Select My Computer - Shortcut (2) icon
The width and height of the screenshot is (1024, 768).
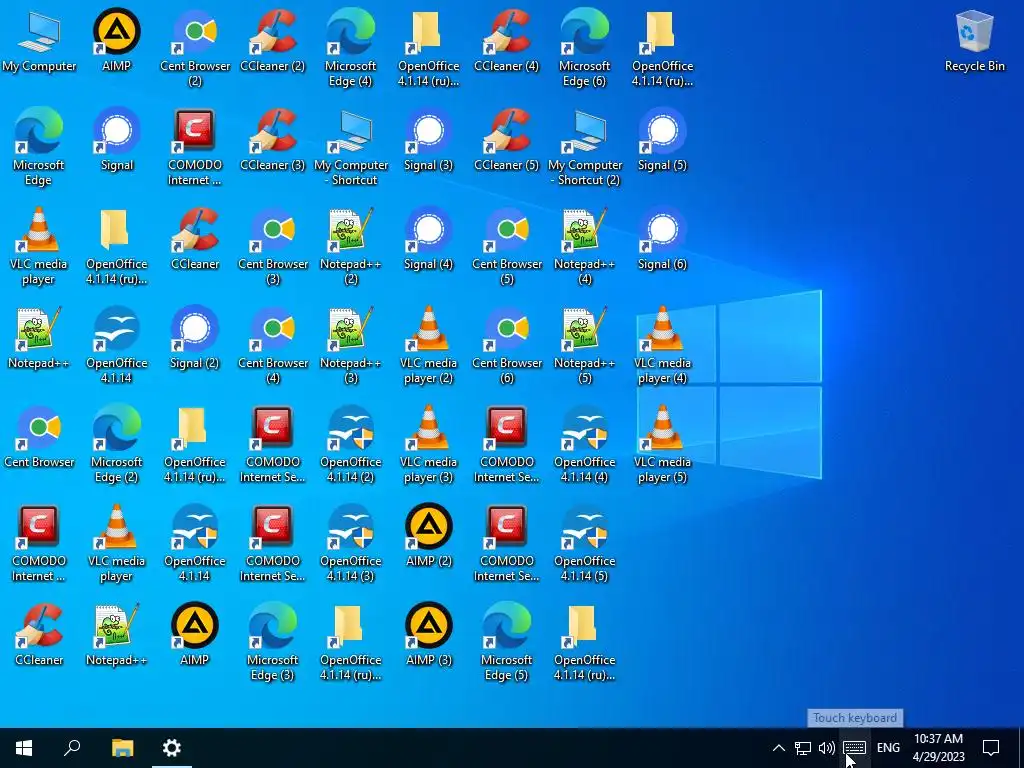(x=584, y=148)
